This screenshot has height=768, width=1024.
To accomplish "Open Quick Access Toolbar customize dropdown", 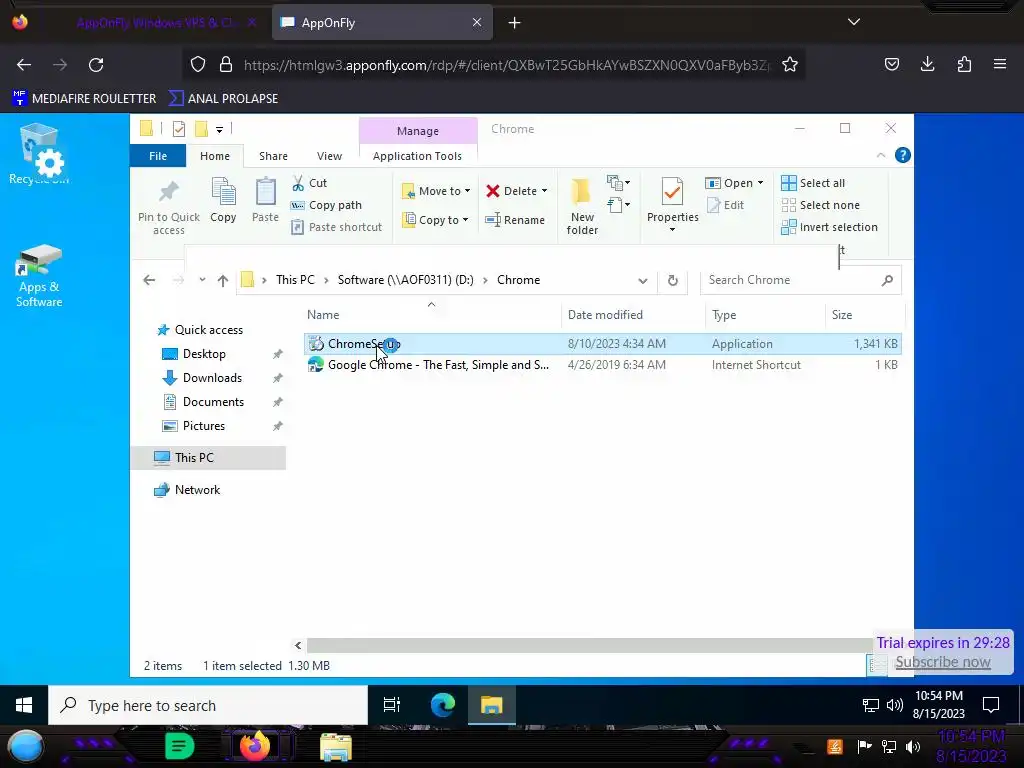I will click(x=219, y=129).
